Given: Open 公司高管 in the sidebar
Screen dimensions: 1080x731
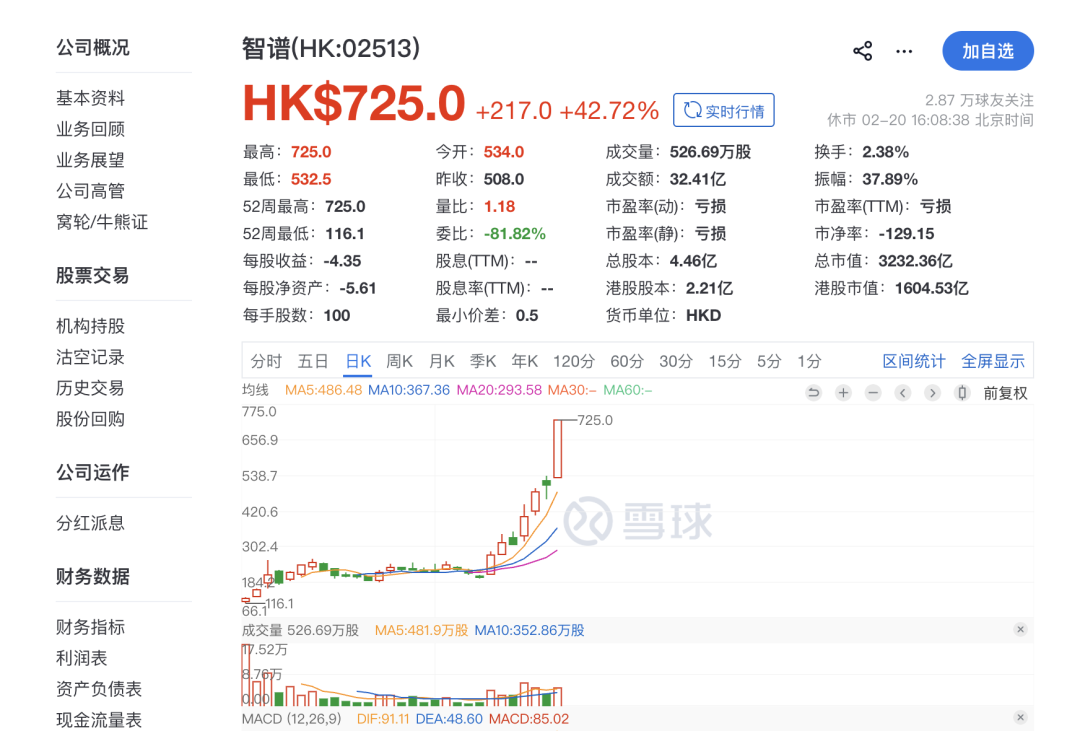Looking at the screenshot, I should tap(90, 191).
